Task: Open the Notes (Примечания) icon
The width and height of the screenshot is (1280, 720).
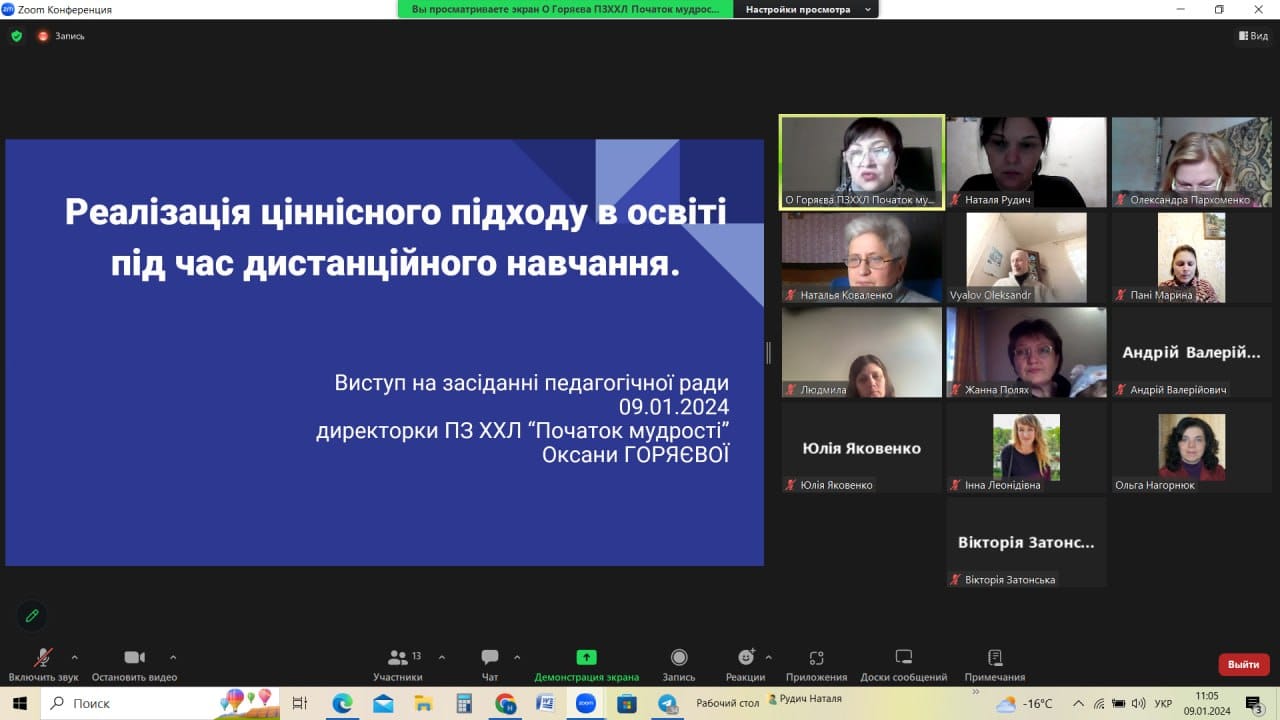Action: [x=994, y=658]
